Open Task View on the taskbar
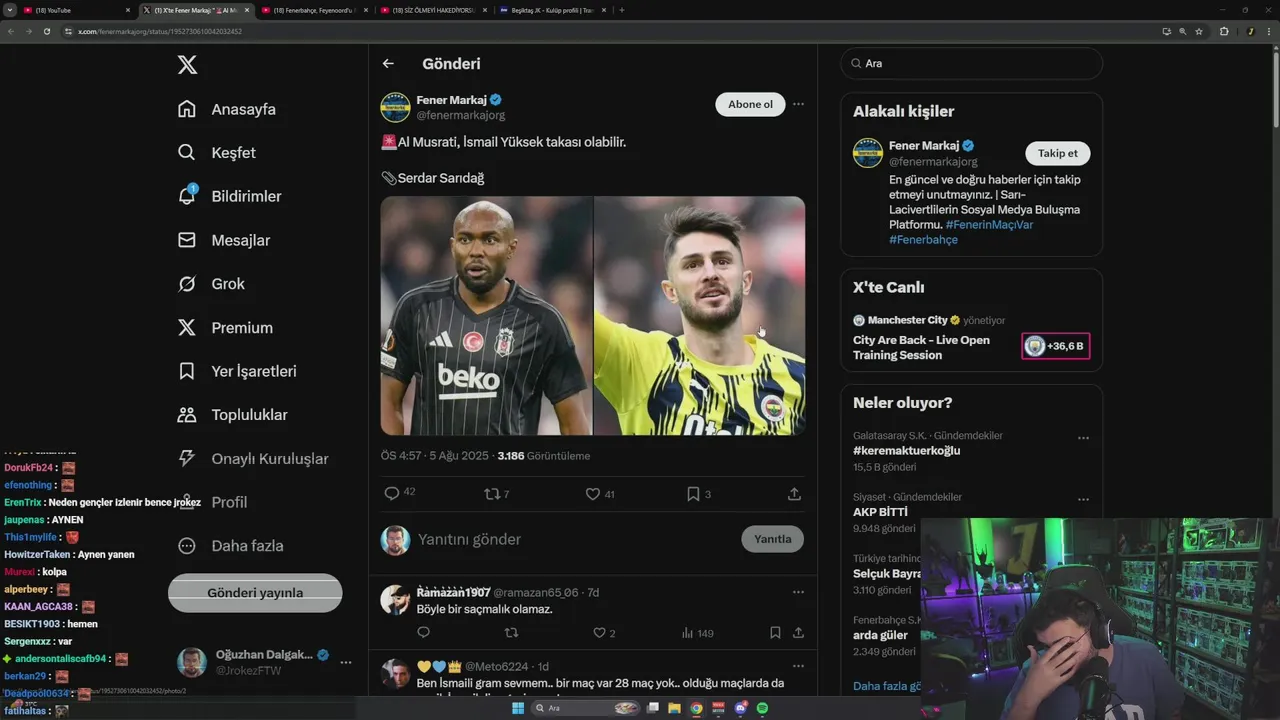 [653, 708]
